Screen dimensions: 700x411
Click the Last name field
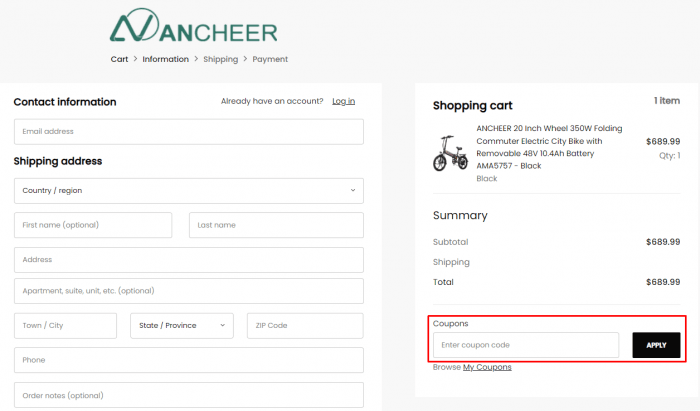pyautogui.click(x=276, y=225)
